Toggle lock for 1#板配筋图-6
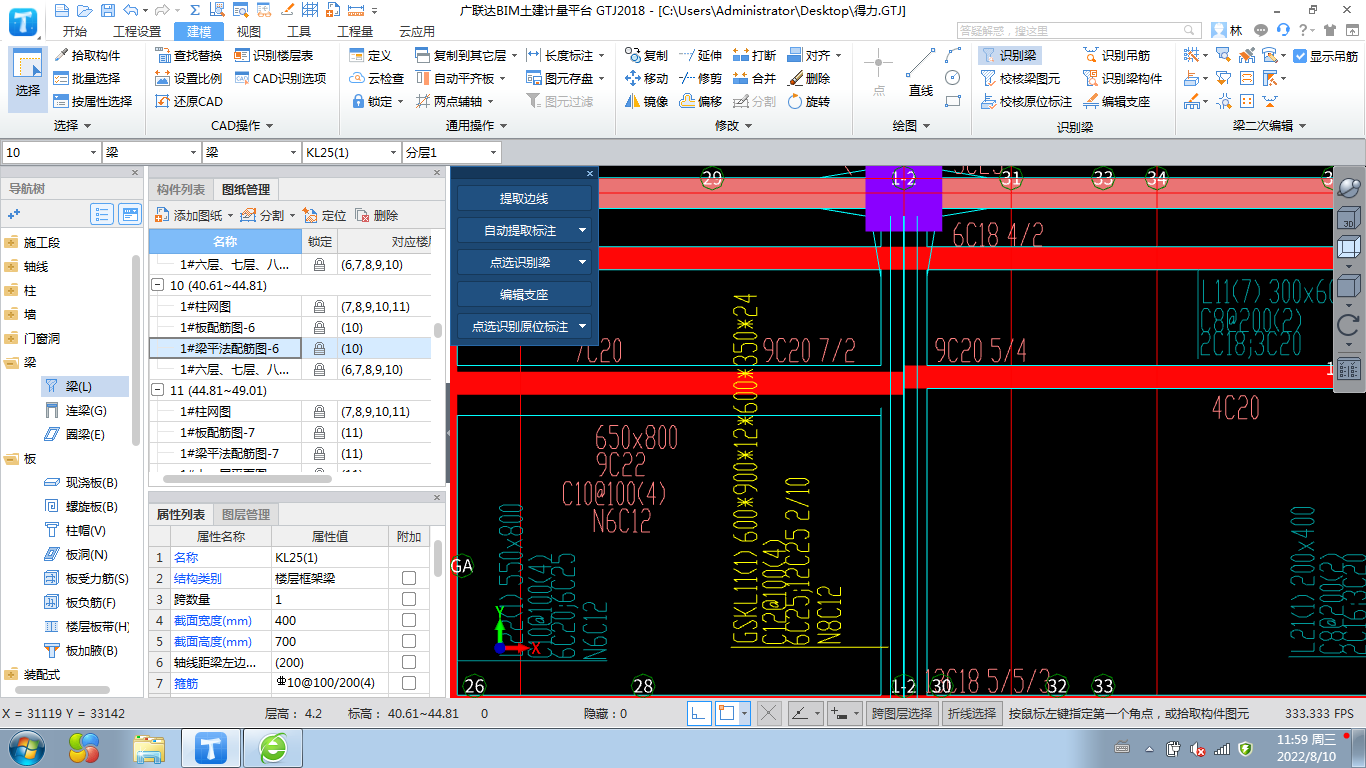The width and height of the screenshot is (1366, 768). [x=319, y=327]
